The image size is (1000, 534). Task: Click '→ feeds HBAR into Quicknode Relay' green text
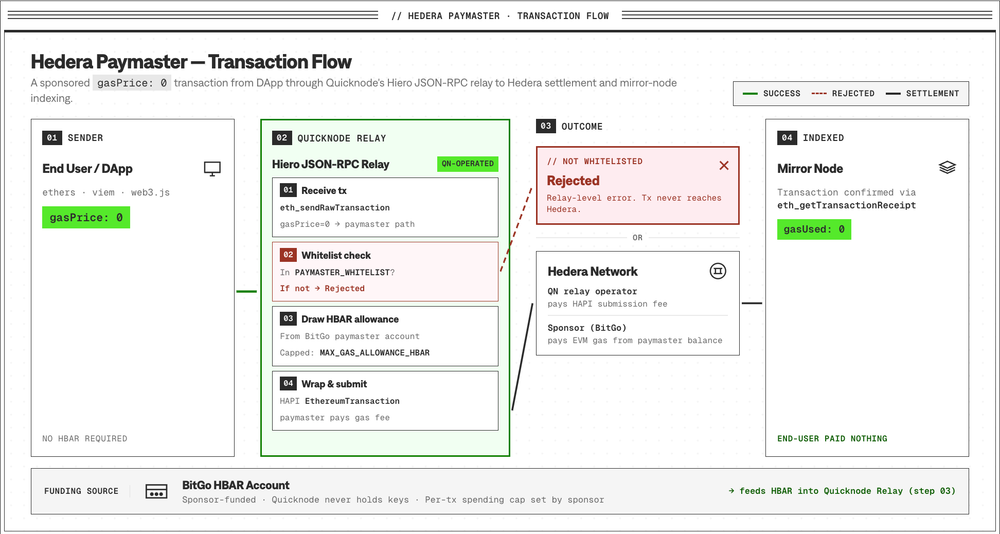842,491
